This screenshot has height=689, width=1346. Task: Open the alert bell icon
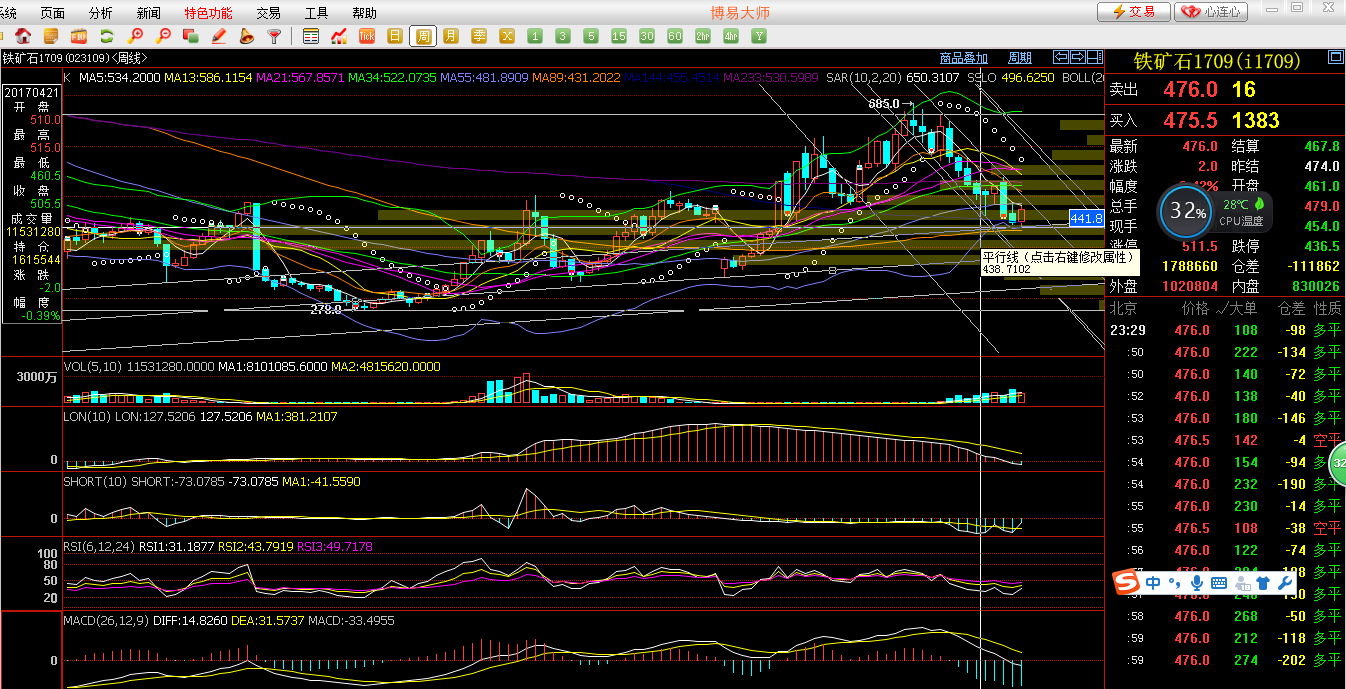pos(247,36)
